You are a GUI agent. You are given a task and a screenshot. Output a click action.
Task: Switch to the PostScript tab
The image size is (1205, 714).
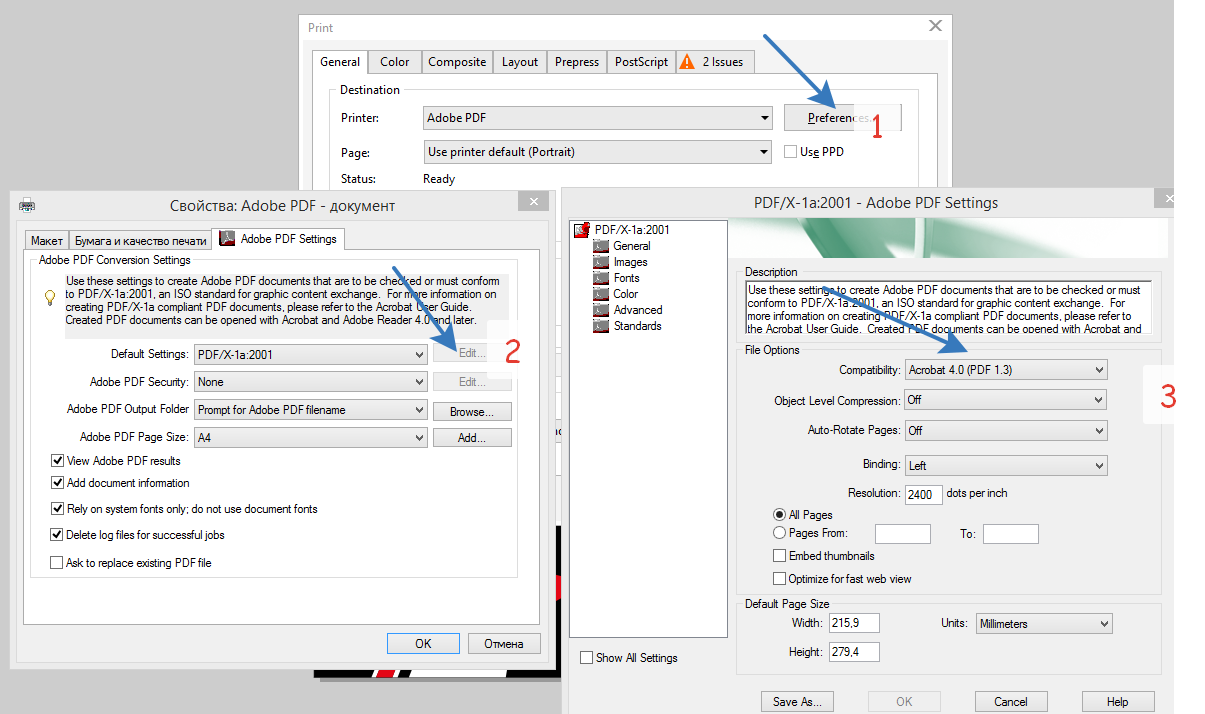(x=641, y=62)
